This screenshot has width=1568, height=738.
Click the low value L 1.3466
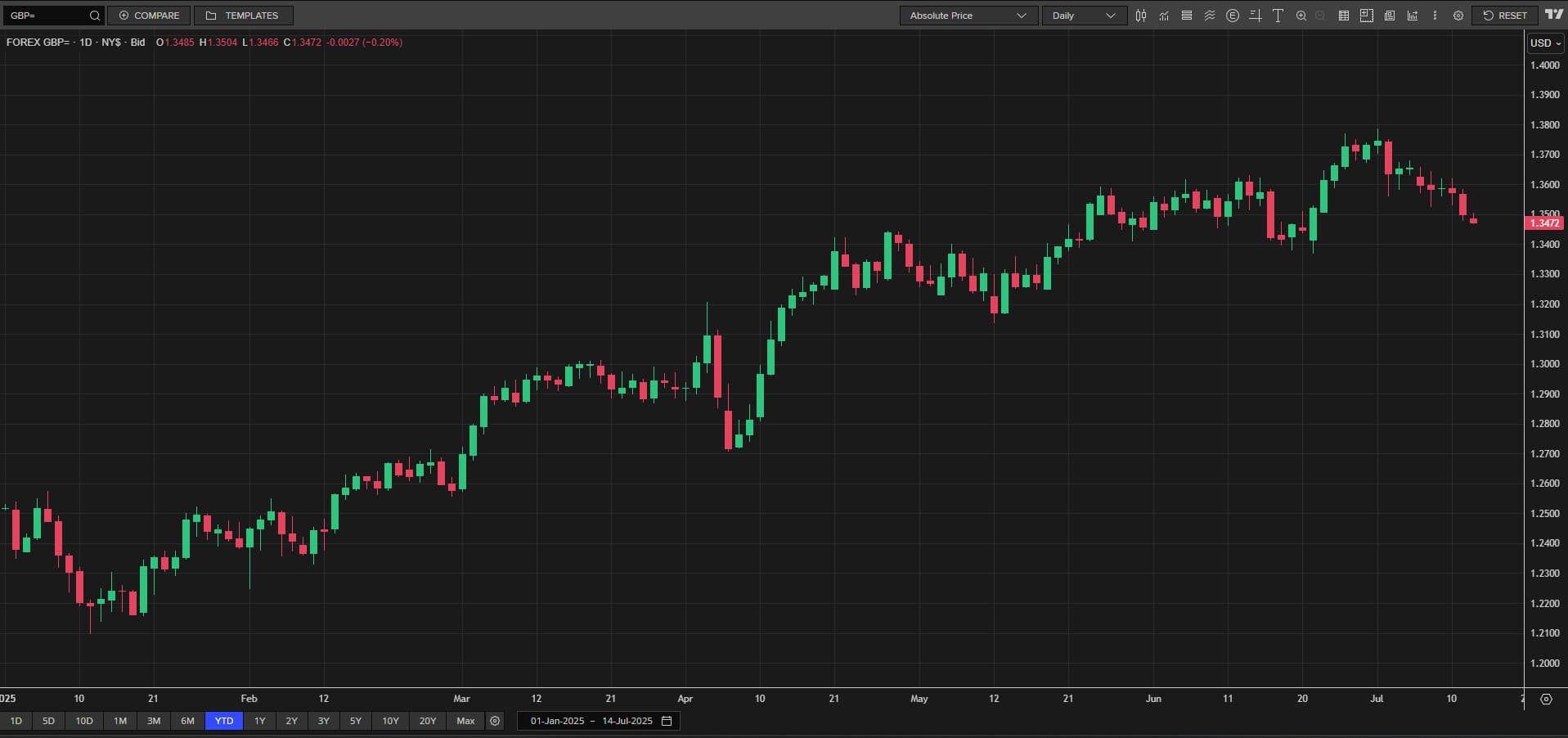pos(260,42)
